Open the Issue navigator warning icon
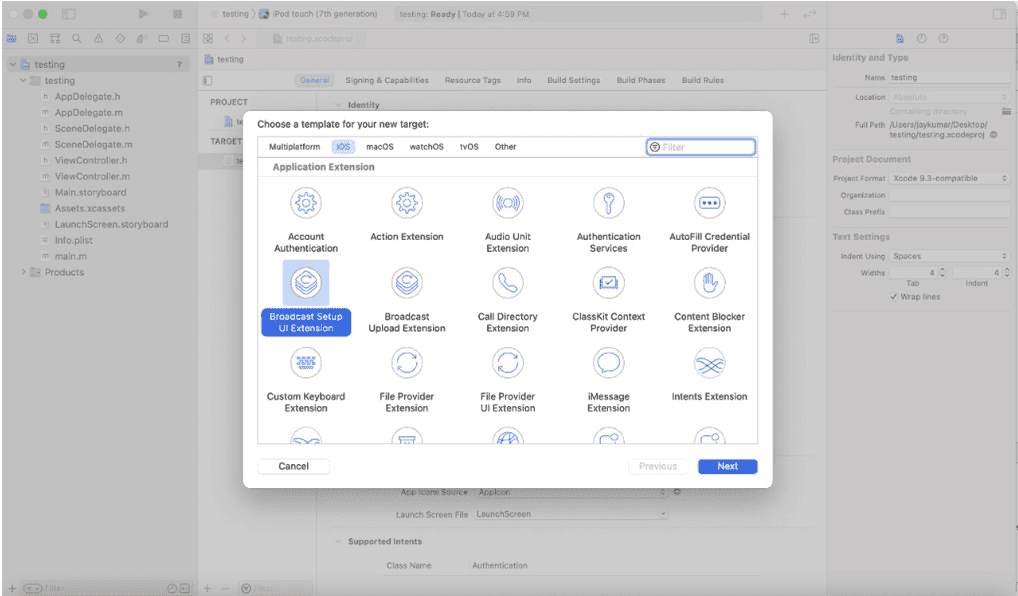This screenshot has height=596, width=1018. pyautogui.click(x=98, y=38)
